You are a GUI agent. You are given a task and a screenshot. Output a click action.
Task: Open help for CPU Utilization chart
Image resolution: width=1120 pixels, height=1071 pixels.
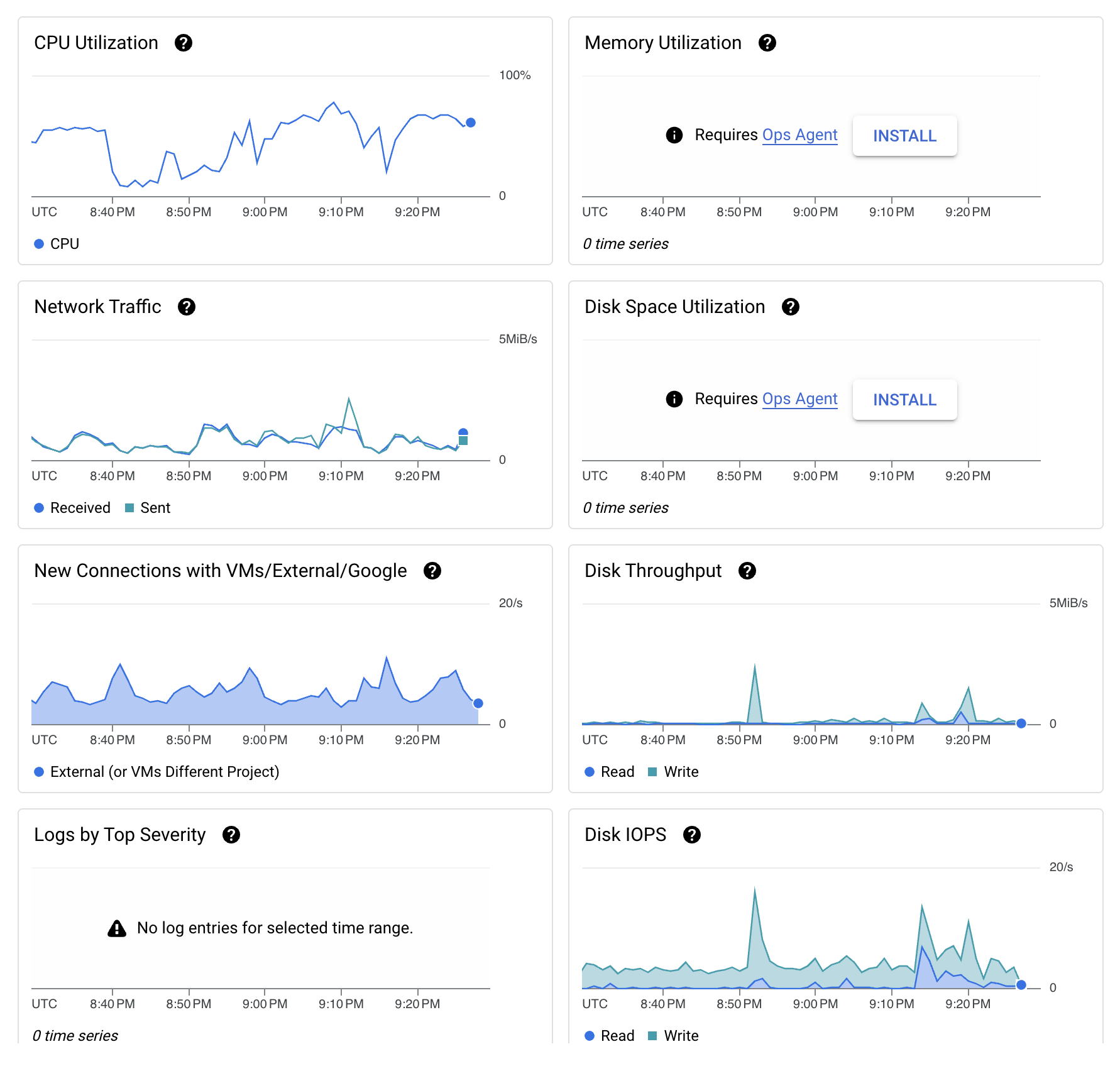pyautogui.click(x=183, y=43)
